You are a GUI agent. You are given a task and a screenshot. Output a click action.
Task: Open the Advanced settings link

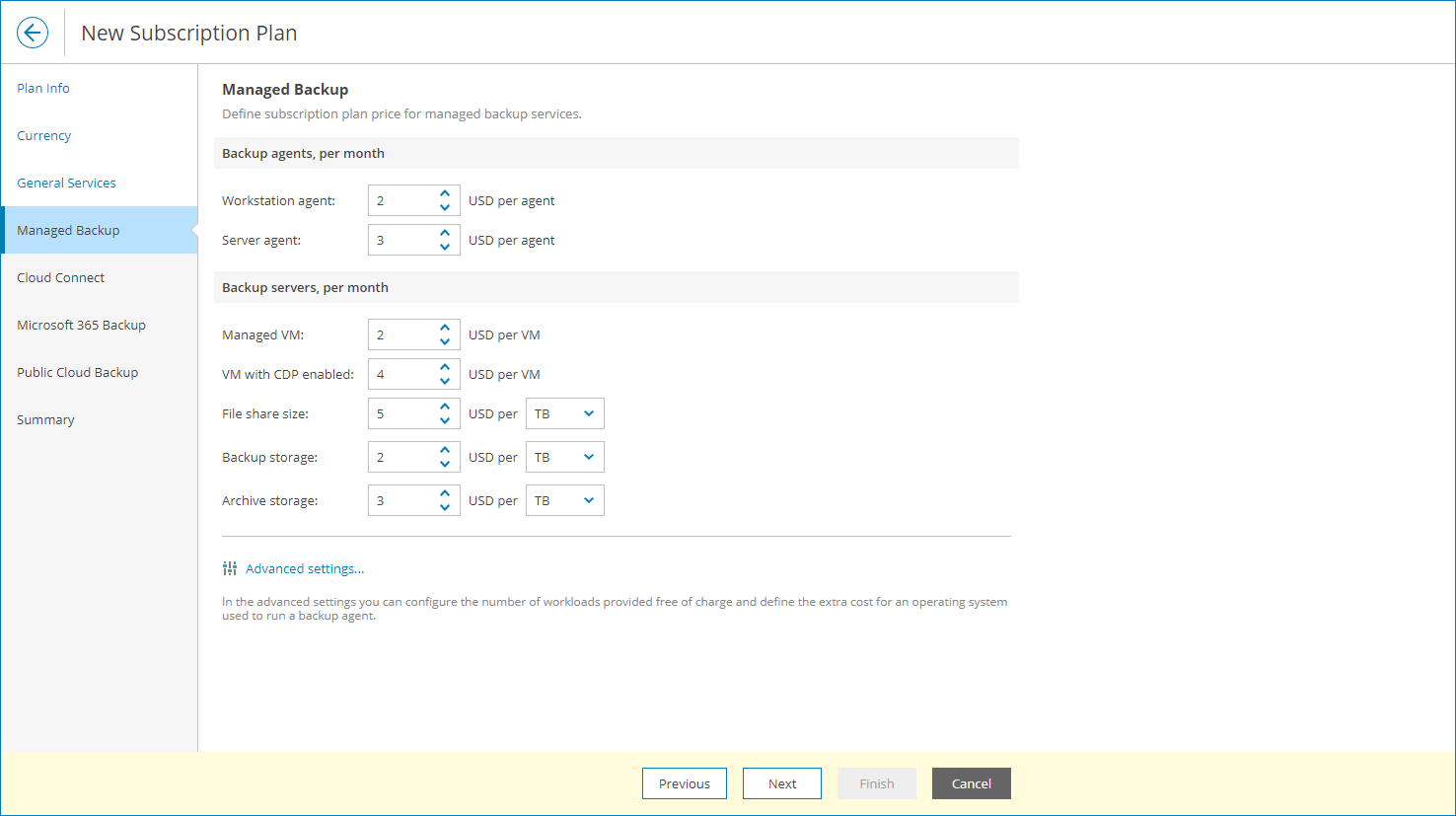coord(305,568)
